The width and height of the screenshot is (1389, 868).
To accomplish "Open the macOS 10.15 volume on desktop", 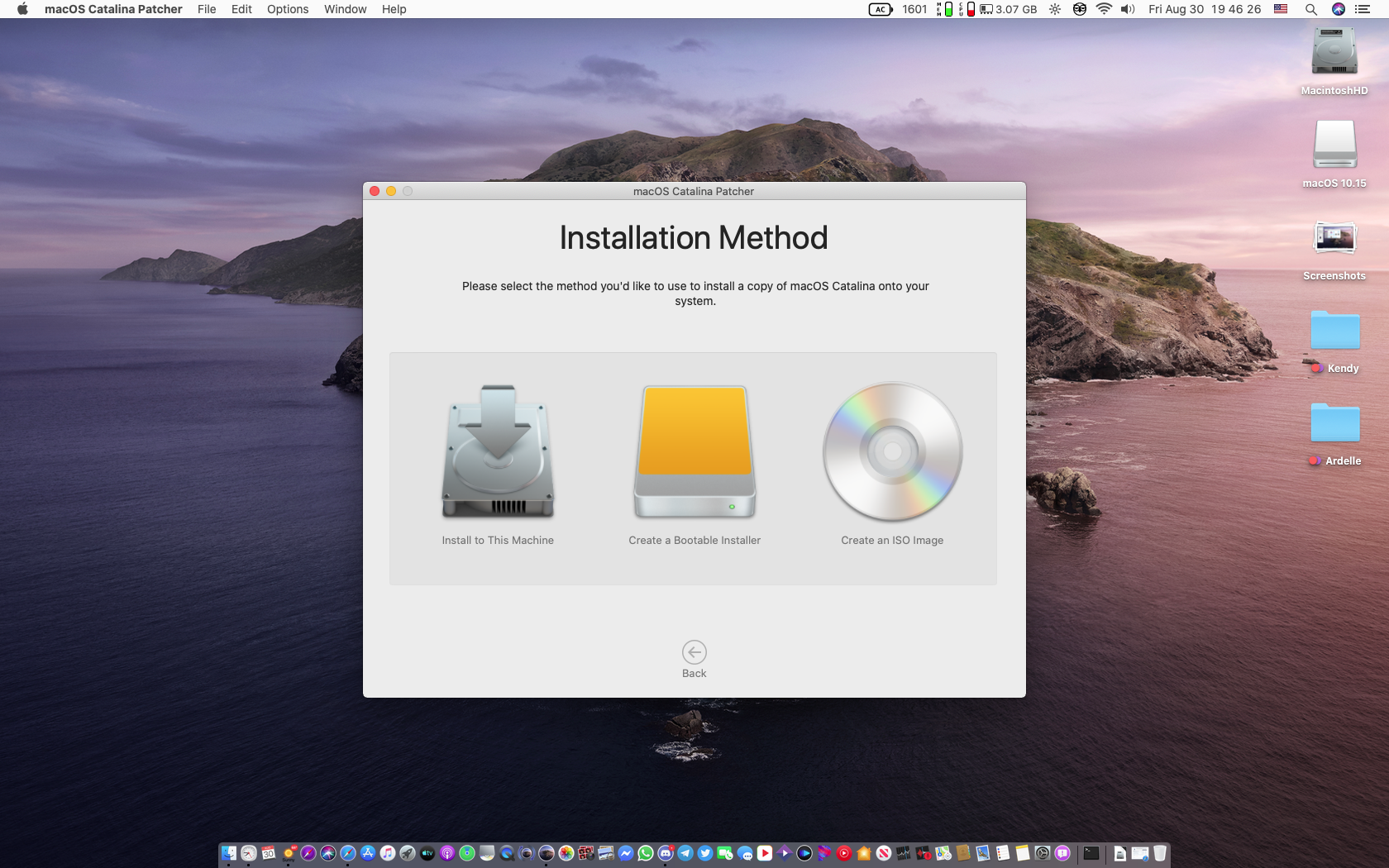I will pos(1334,145).
